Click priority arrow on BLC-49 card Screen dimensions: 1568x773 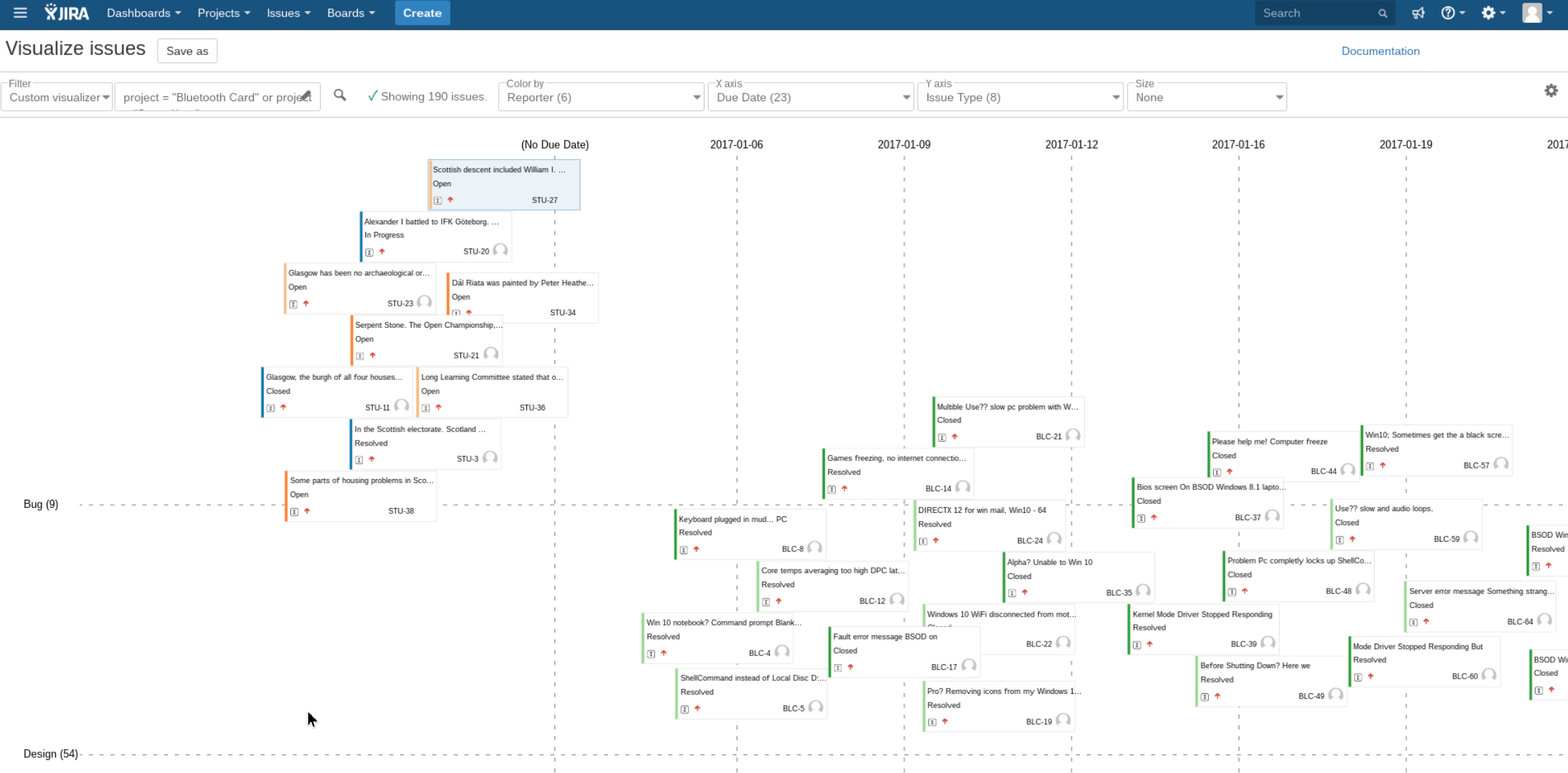[x=1218, y=696]
